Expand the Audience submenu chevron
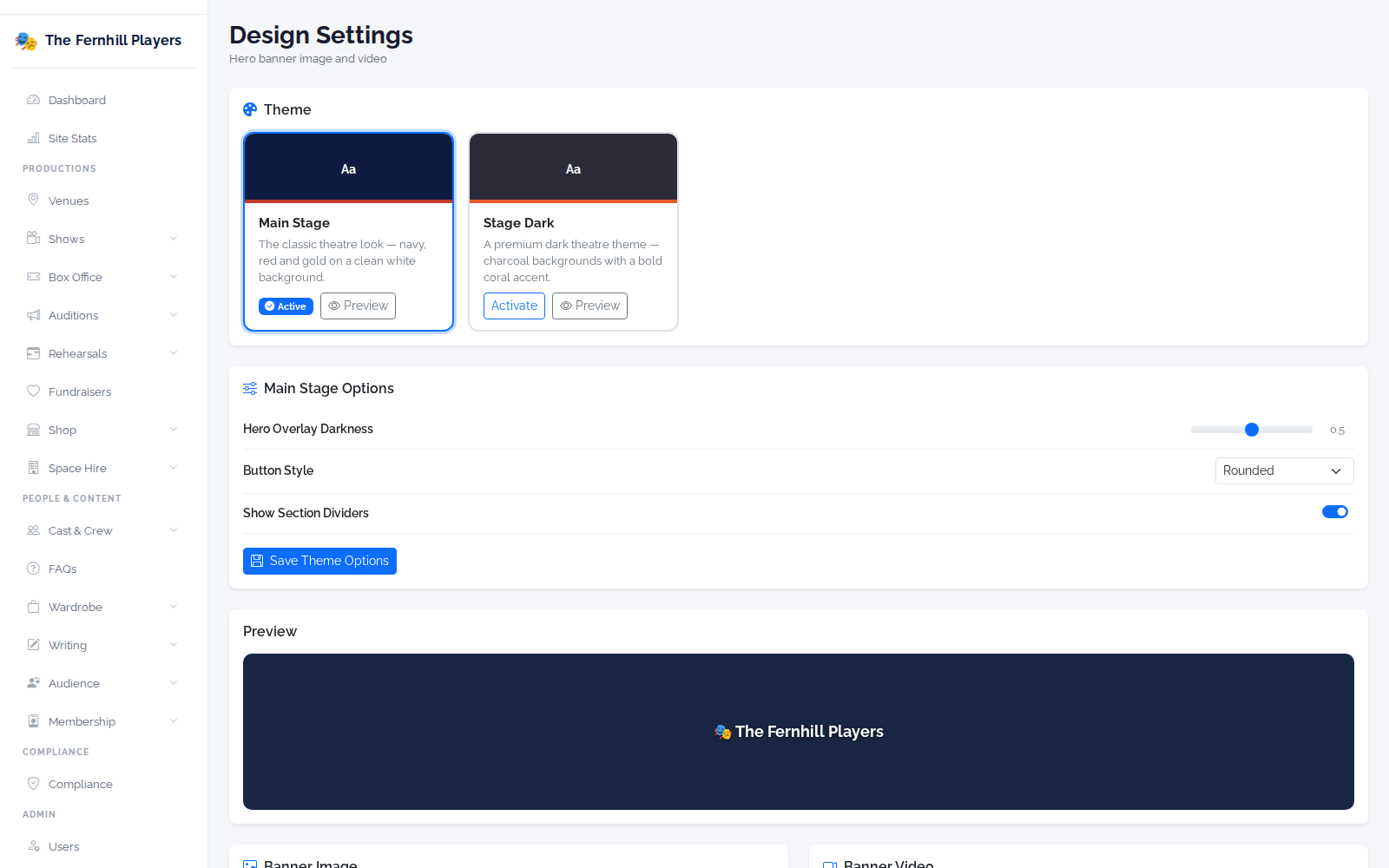This screenshot has height=868, width=1389. (174, 683)
